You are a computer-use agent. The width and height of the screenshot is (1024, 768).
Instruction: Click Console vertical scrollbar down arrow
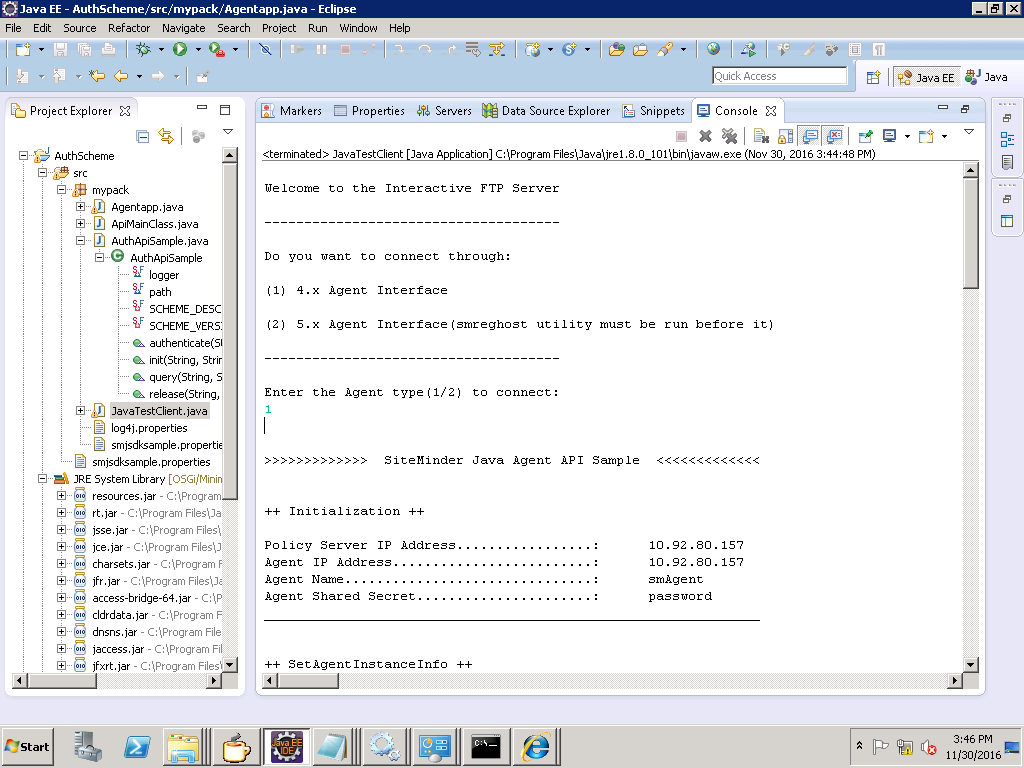click(x=970, y=665)
